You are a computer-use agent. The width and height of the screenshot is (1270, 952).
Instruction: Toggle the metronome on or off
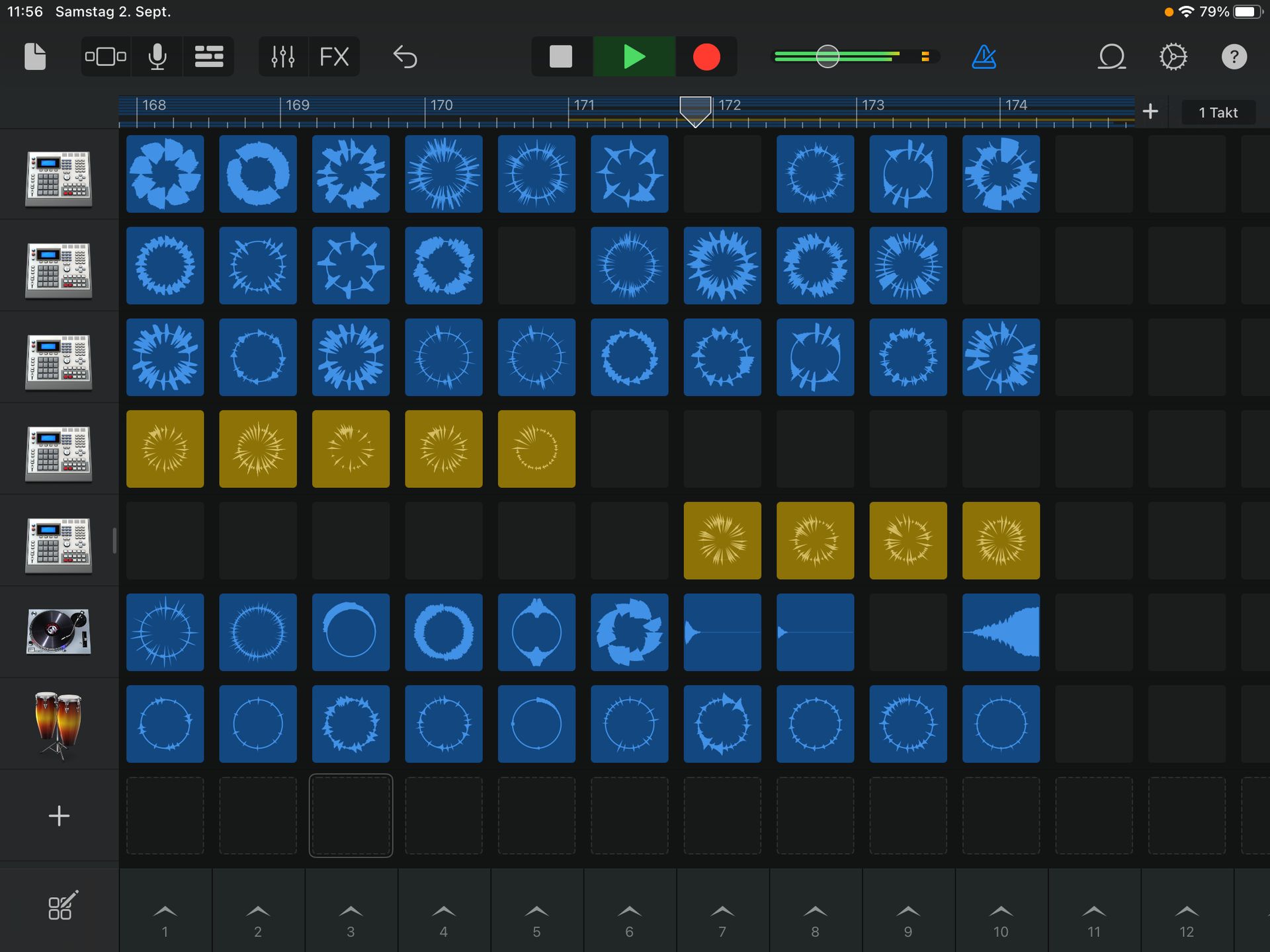[x=984, y=57]
